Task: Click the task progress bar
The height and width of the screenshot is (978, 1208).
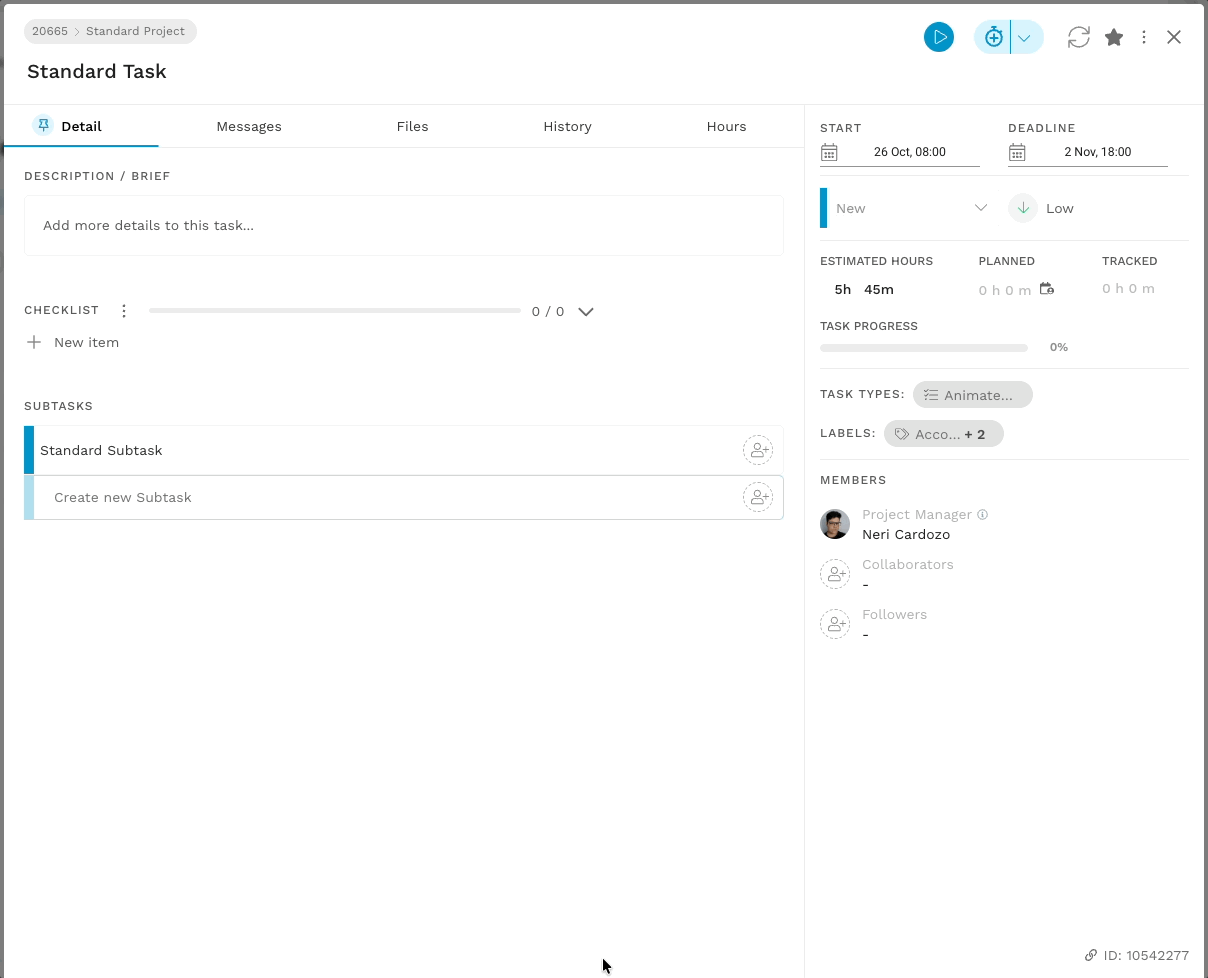Action: (x=924, y=348)
